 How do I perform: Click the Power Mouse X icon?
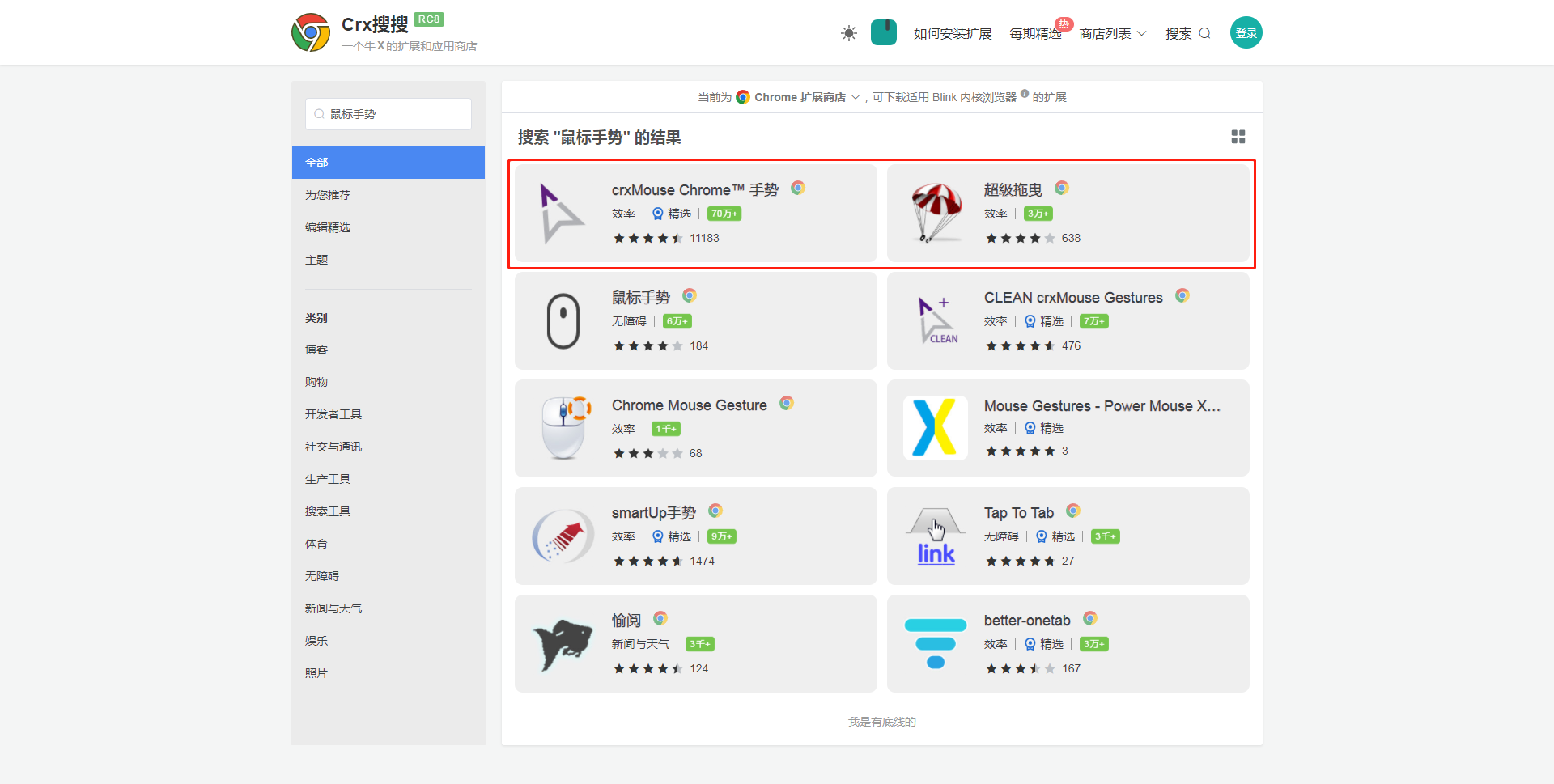pos(936,428)
